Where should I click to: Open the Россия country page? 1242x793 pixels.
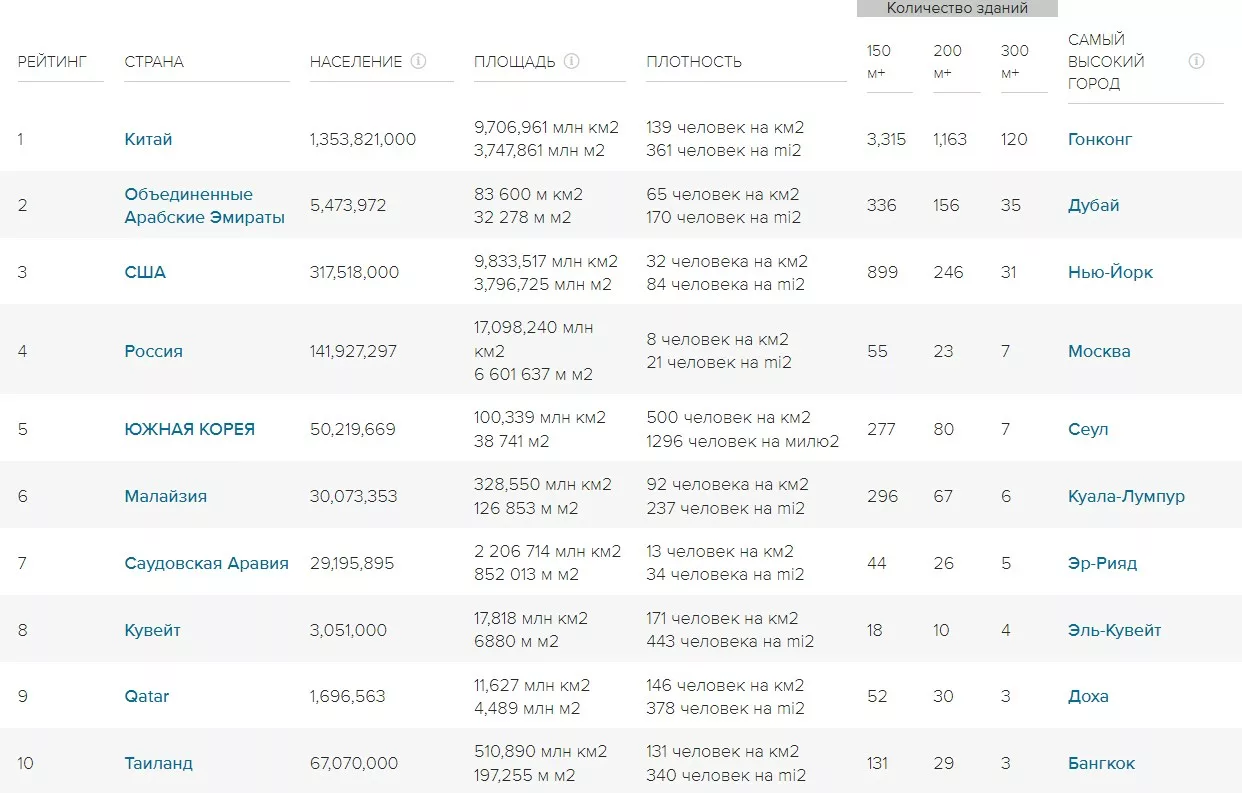click(153, 351)
